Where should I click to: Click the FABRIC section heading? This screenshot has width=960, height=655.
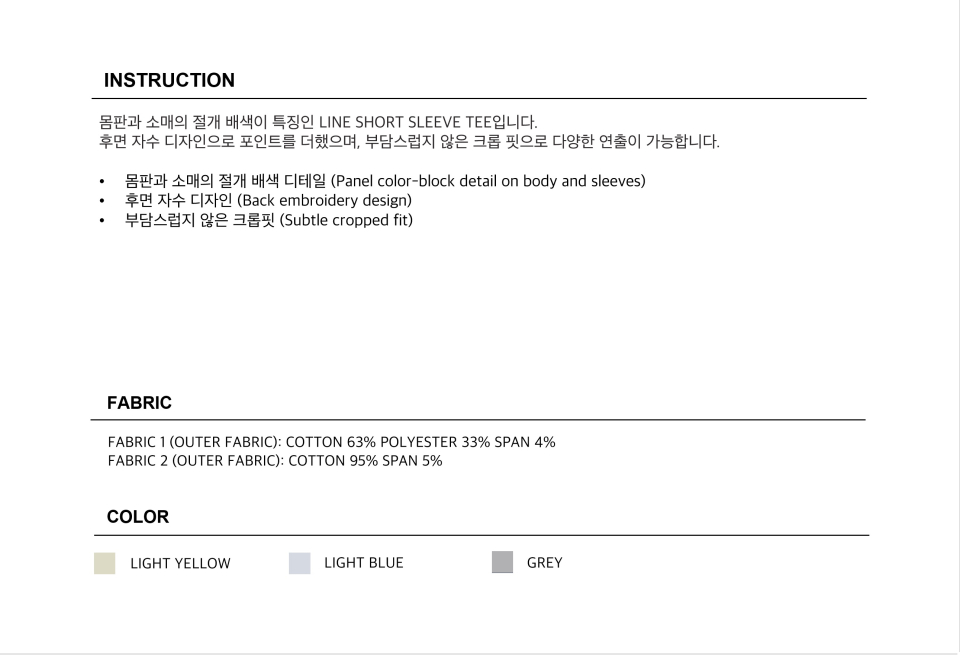pos(139,403)
